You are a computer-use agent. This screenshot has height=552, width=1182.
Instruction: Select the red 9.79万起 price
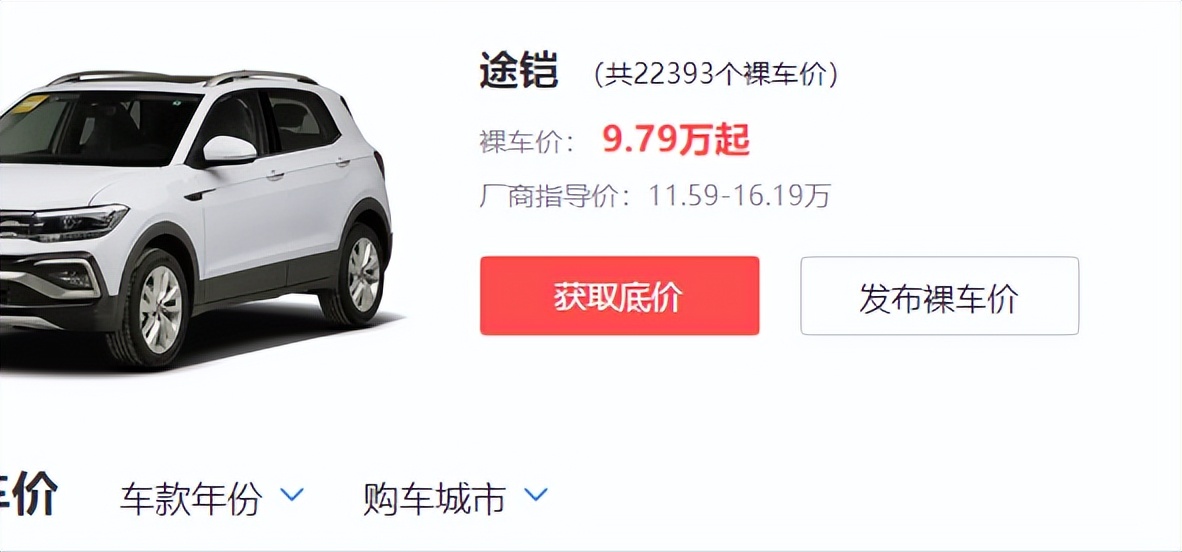[676, 140]
